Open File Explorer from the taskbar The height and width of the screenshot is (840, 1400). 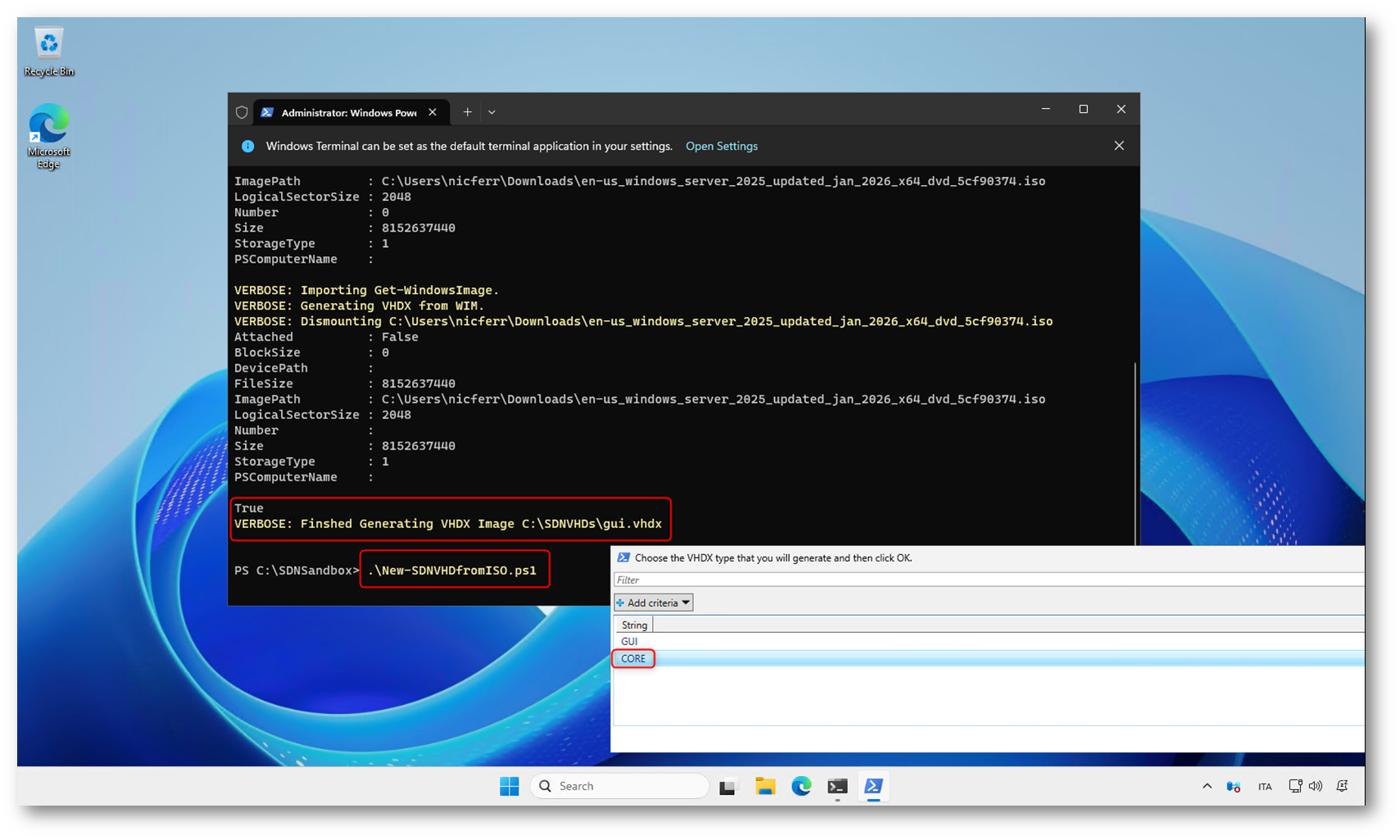(764, 786)
